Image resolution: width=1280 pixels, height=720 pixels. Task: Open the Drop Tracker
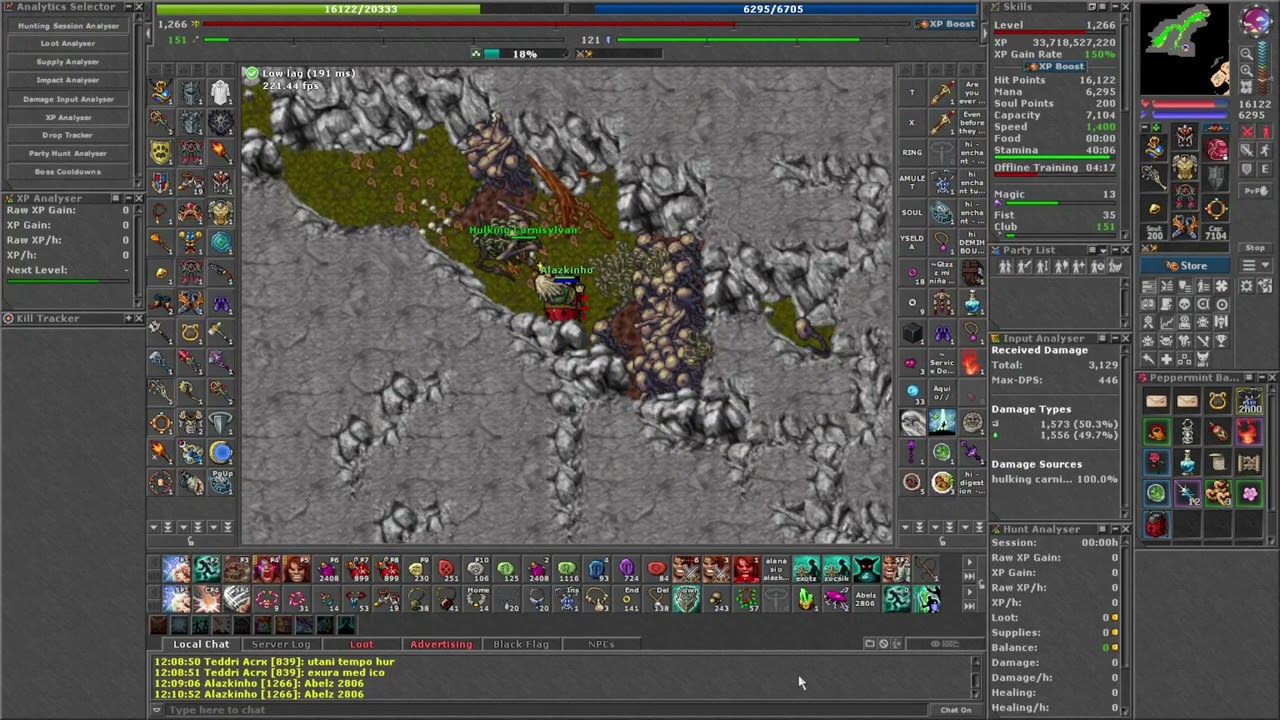(x=68, y=135)
